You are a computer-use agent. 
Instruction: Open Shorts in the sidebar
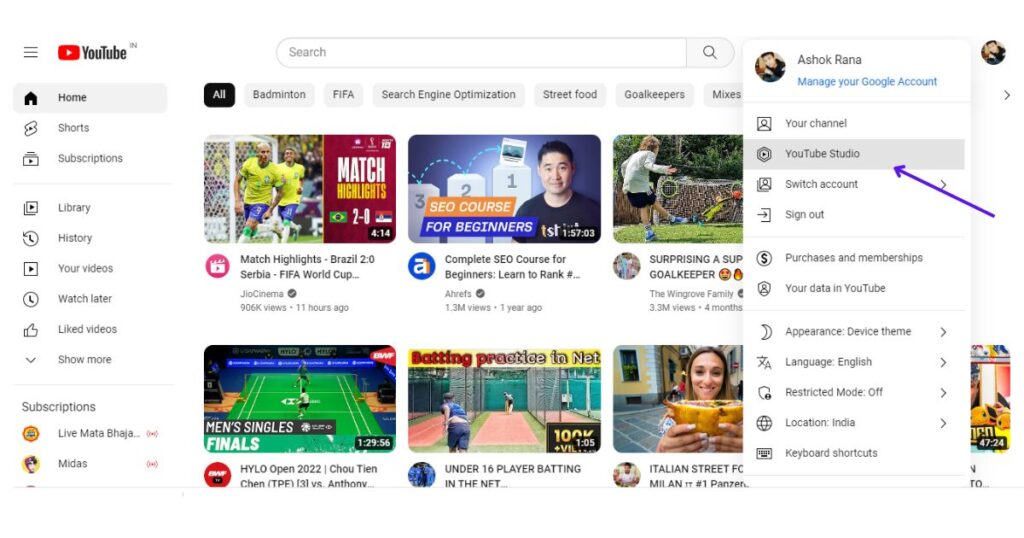pyautogui.click(x=89, y=128)
